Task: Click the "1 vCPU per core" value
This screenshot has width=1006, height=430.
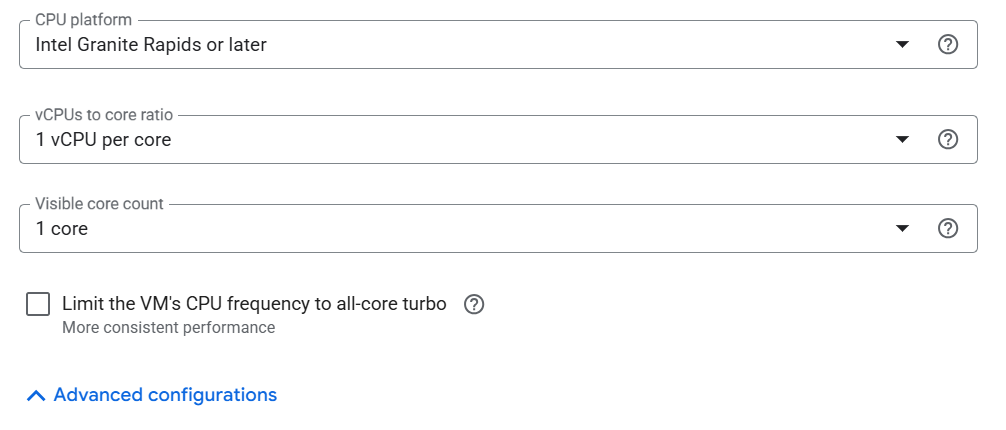Action: pyautogui.click(x=103, y=140)
